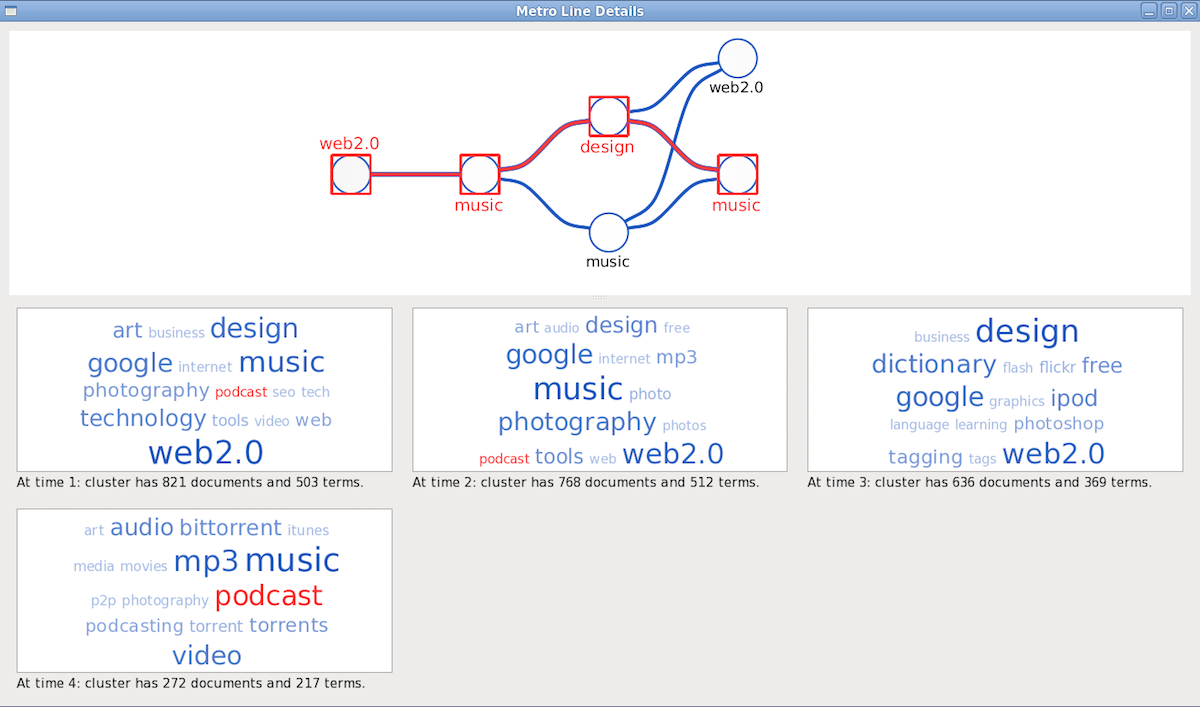Image resolution: width=1200 pixels, height=707 pixels.
Task: Maximize the Metro Line Details window
Action: pyautogui.click(x=1168, y=11)
